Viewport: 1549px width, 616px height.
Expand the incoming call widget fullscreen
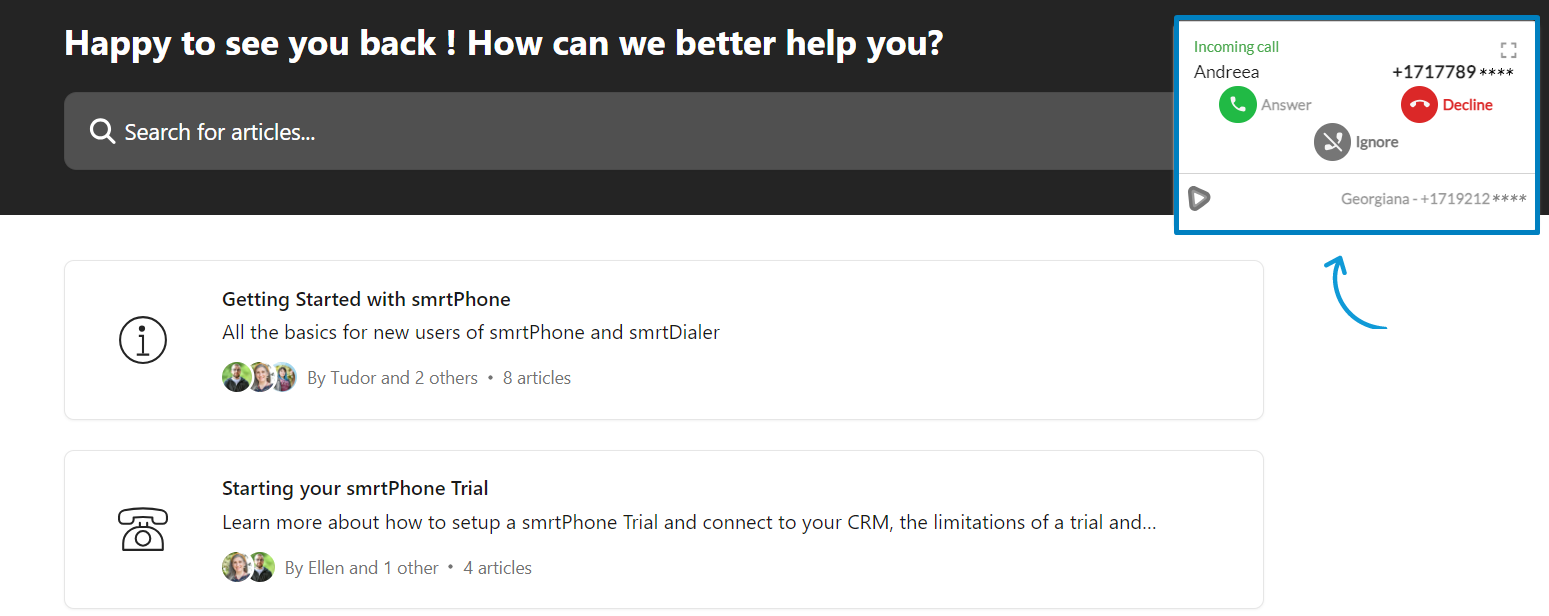(x=1508, y=50)
